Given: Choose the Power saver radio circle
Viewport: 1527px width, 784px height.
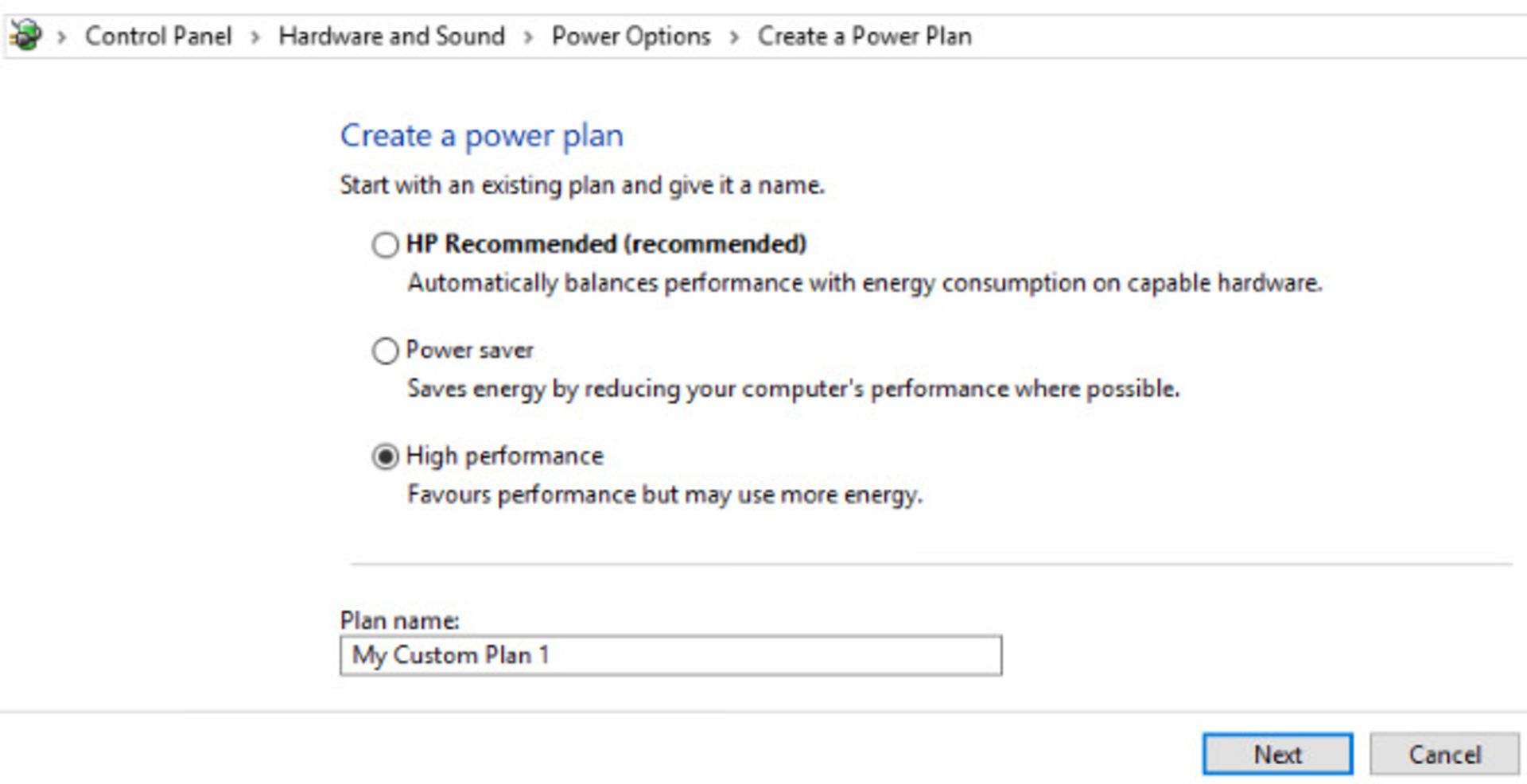Looking at the screenshot, I should pyautogui.click(x=385, y=350).
